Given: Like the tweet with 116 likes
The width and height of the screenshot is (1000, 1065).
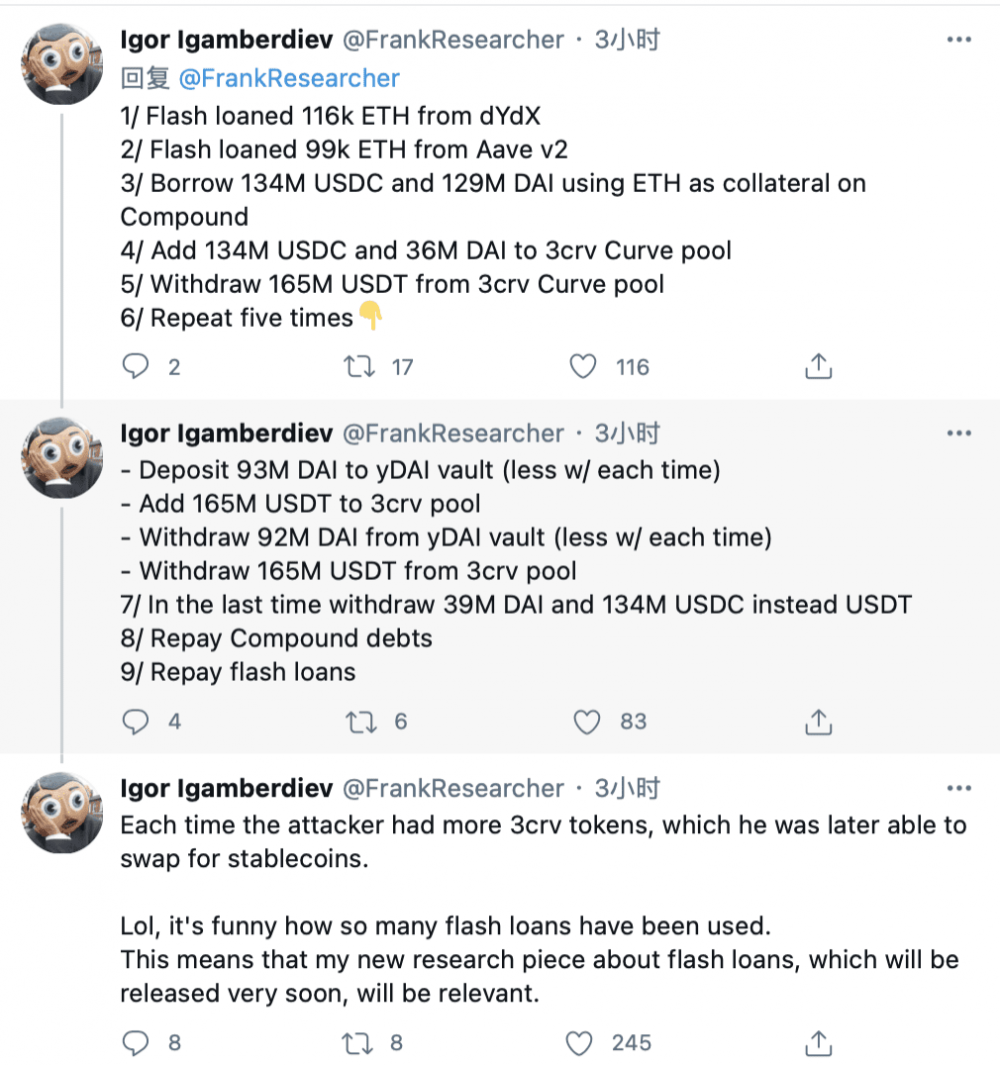Looking at the screenshot, I should [583, 368].
